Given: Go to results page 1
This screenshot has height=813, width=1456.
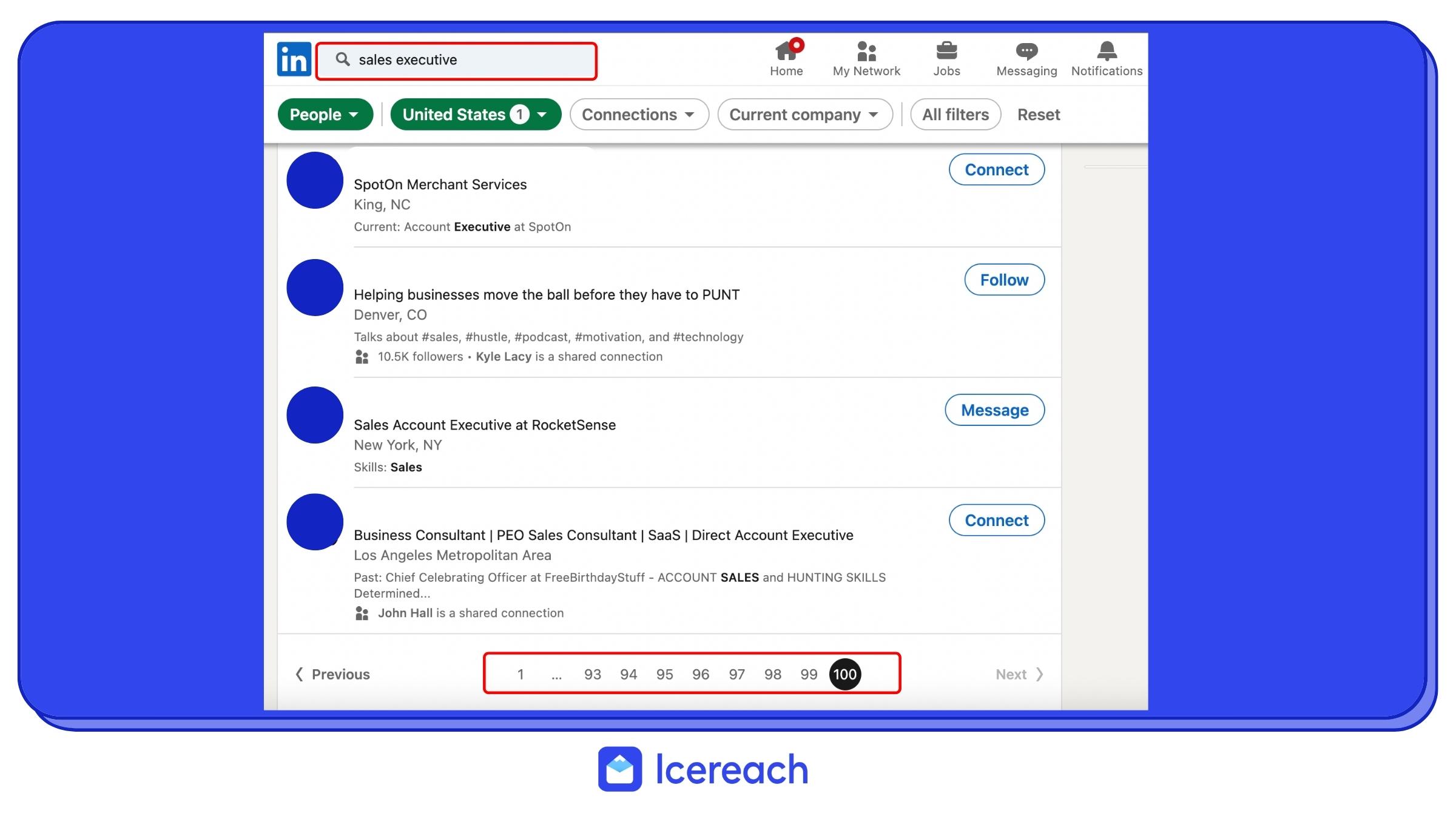Looking at the screenshot, I should click(x=520, y=674).
